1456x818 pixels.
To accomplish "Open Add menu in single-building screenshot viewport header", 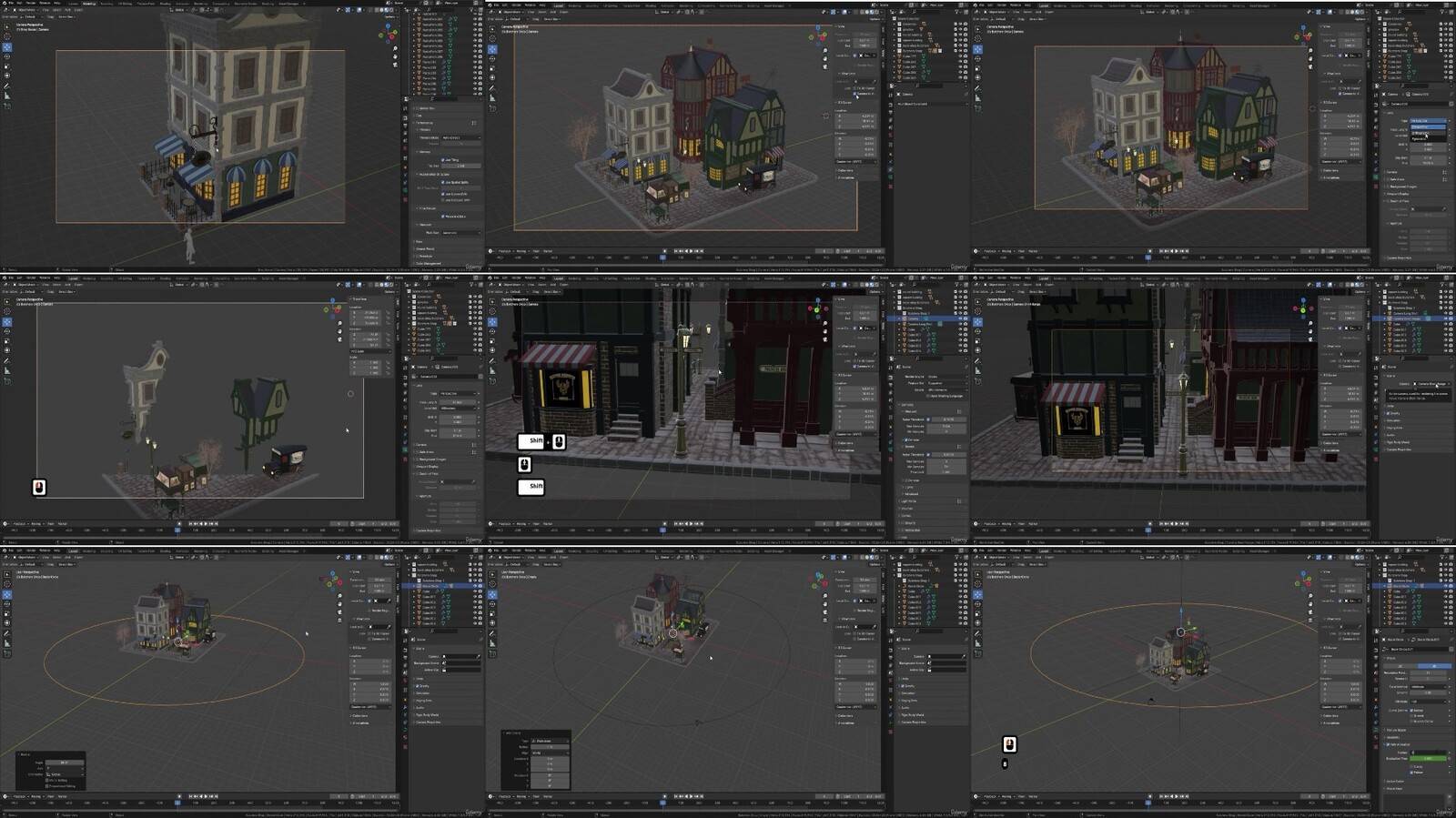I will coord(68,10).
